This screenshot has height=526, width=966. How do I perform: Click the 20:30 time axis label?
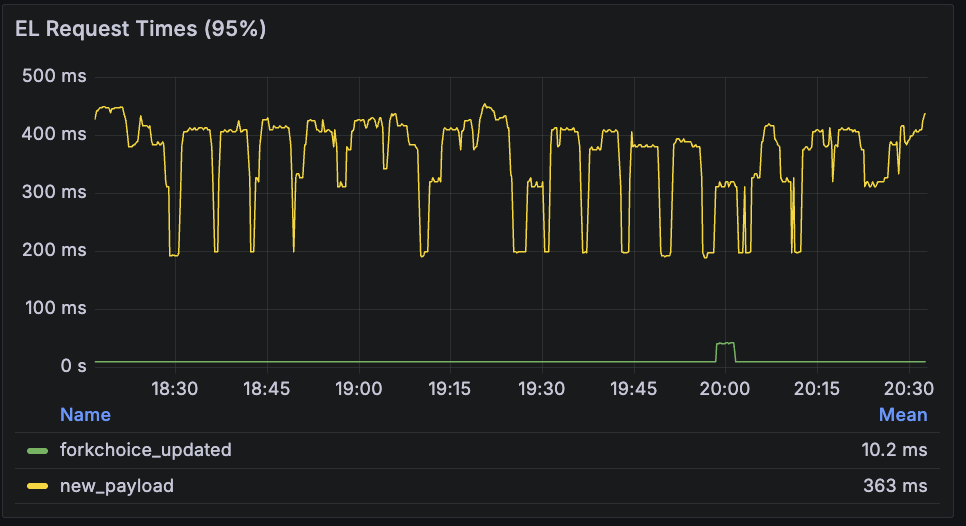click(x=908, y=388)
